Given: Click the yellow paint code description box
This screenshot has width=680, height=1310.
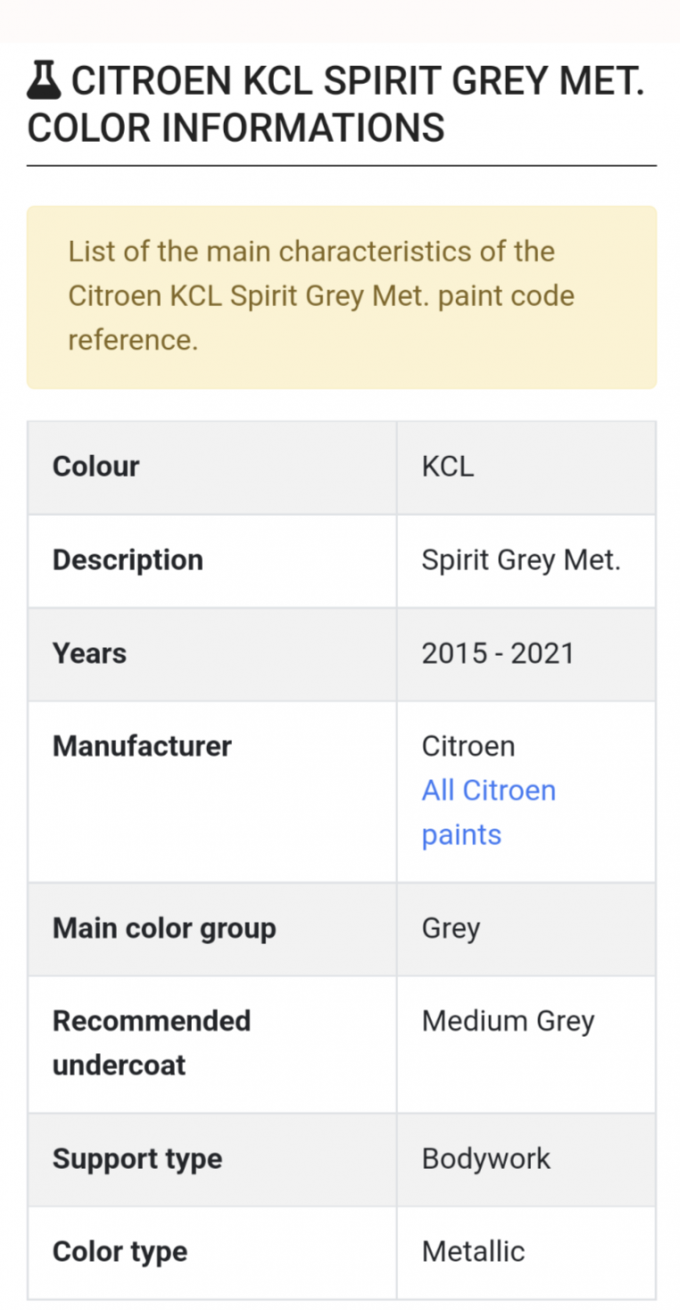Looking at the screenshot, I should point(341,296).
